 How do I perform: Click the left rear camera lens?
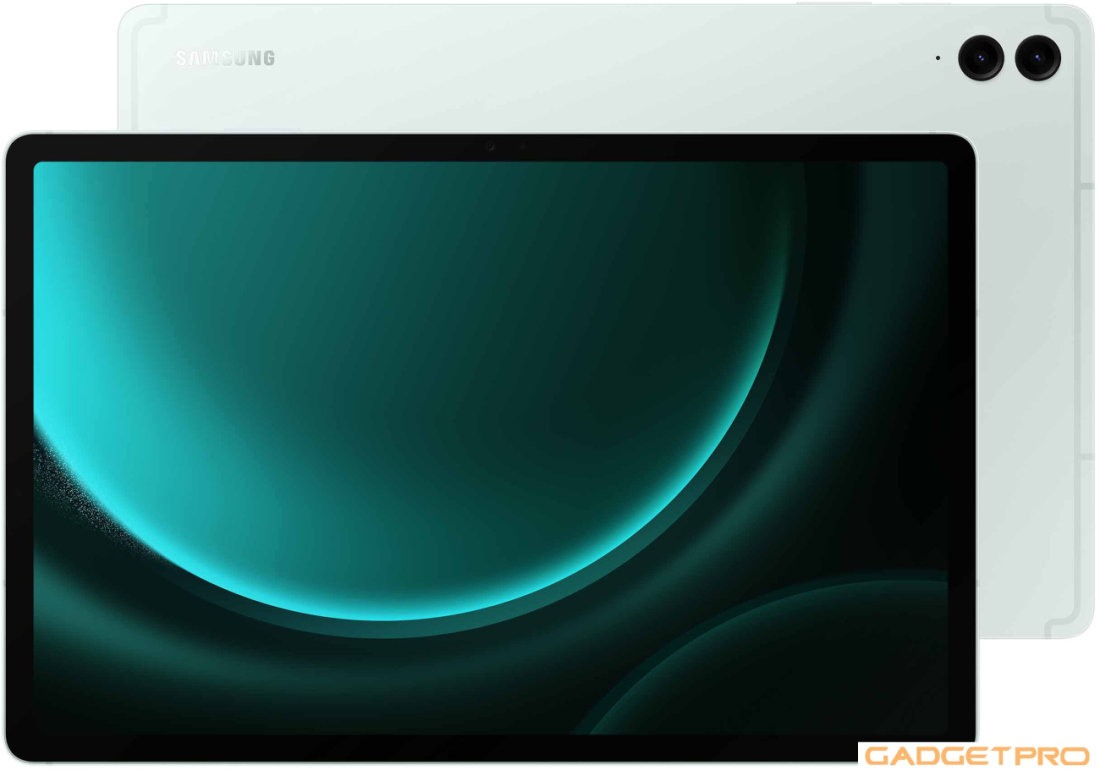coord(981,58)
